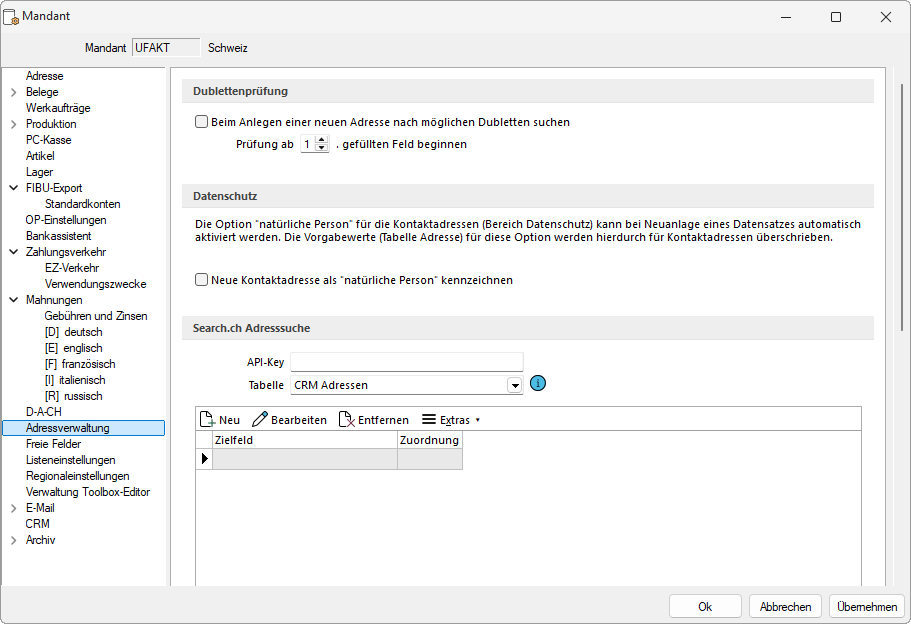Collapse the Mahnungen tree node
This screenshot has height=624, width=911.
tap(13, 300)
